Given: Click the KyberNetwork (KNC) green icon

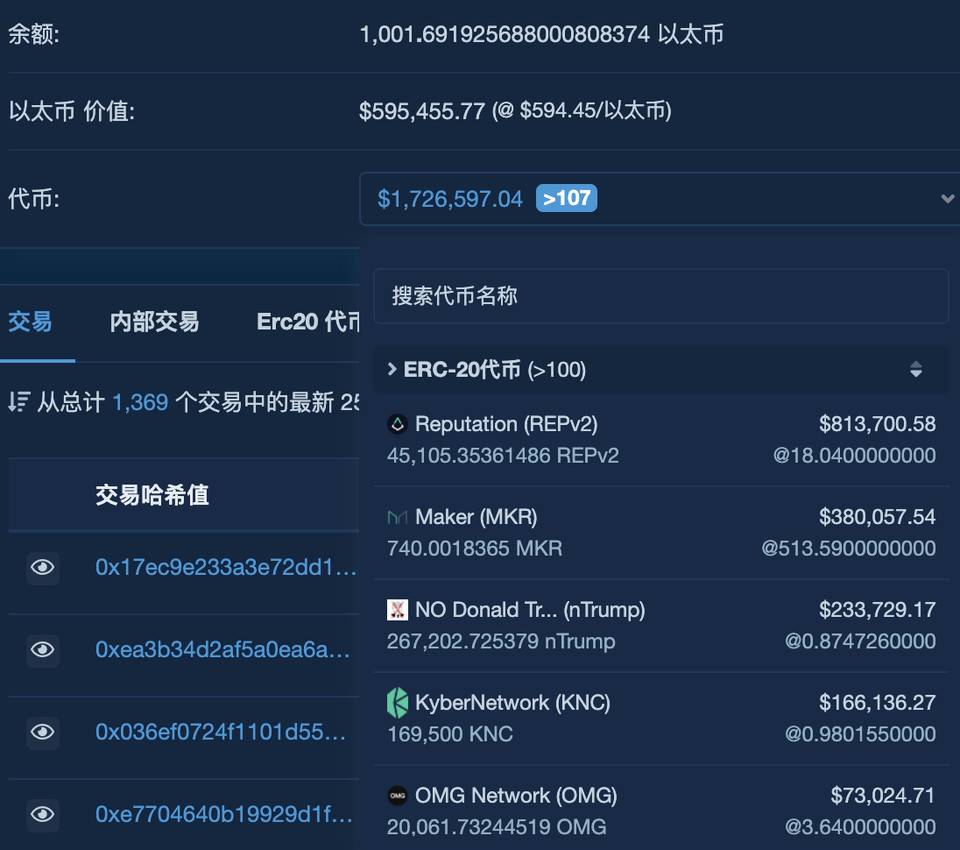Looking at the screenshot, I should [398, 702].
